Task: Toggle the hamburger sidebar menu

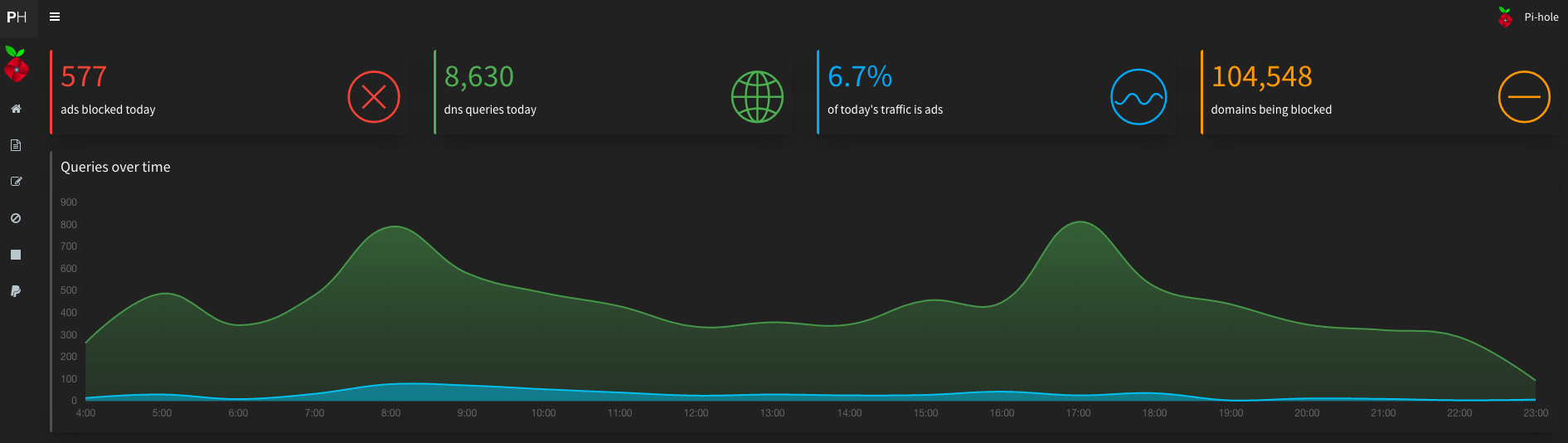Action: click(55, 17)
